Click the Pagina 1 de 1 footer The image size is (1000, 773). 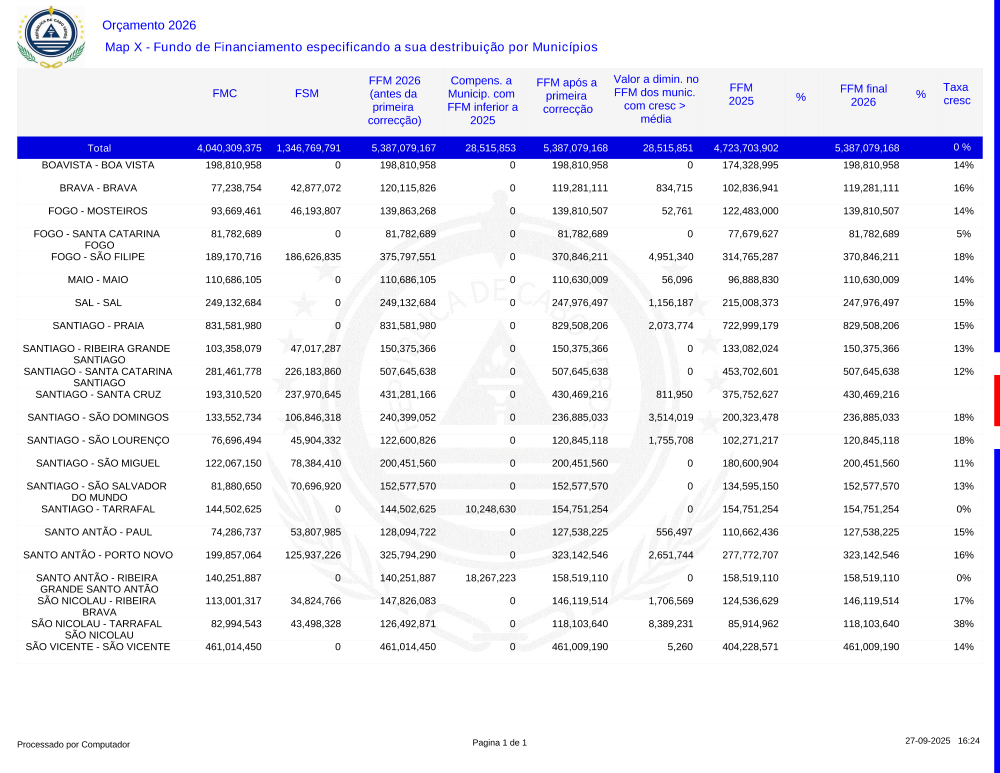[499, 743]
